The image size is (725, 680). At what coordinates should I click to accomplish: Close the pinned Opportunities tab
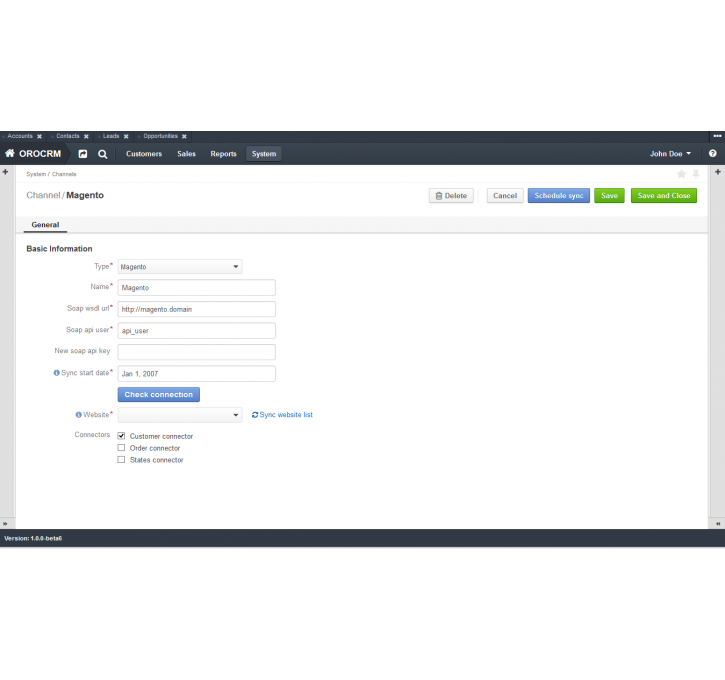184,136
